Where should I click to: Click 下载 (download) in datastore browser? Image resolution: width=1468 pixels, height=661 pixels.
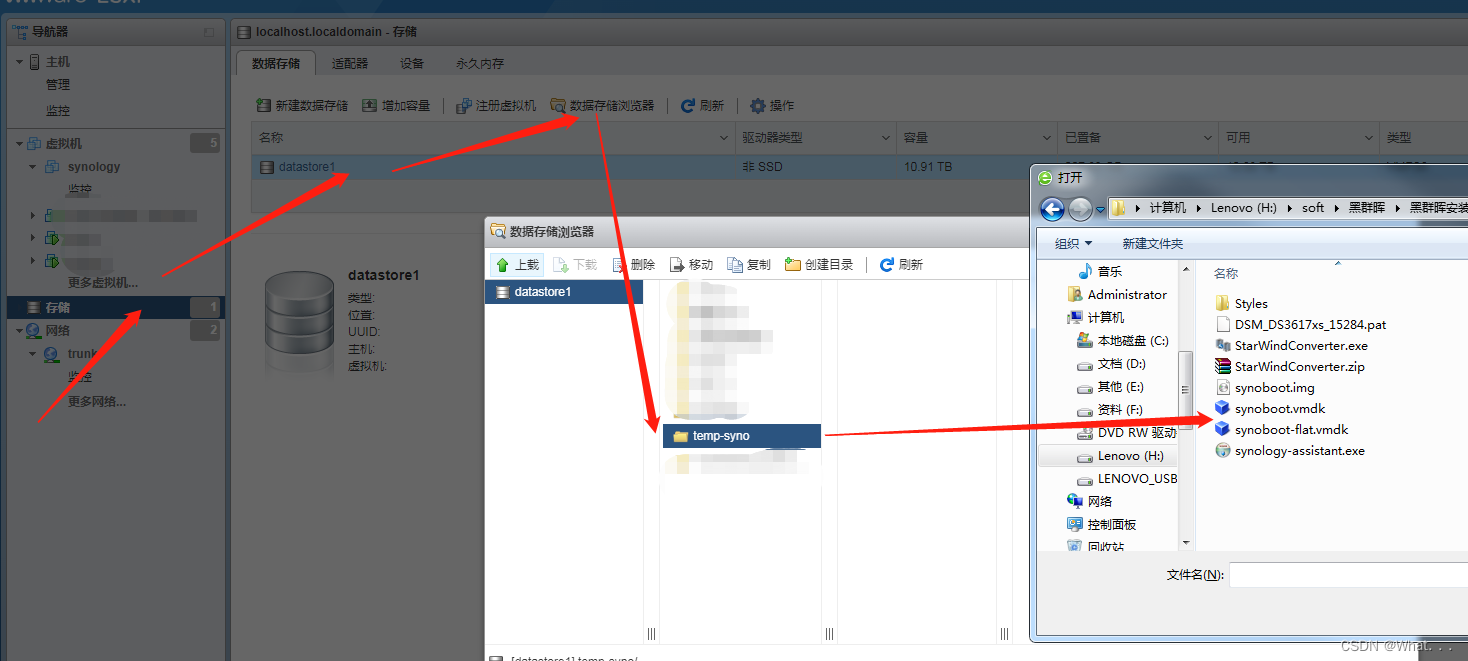[x=575, y=265]
